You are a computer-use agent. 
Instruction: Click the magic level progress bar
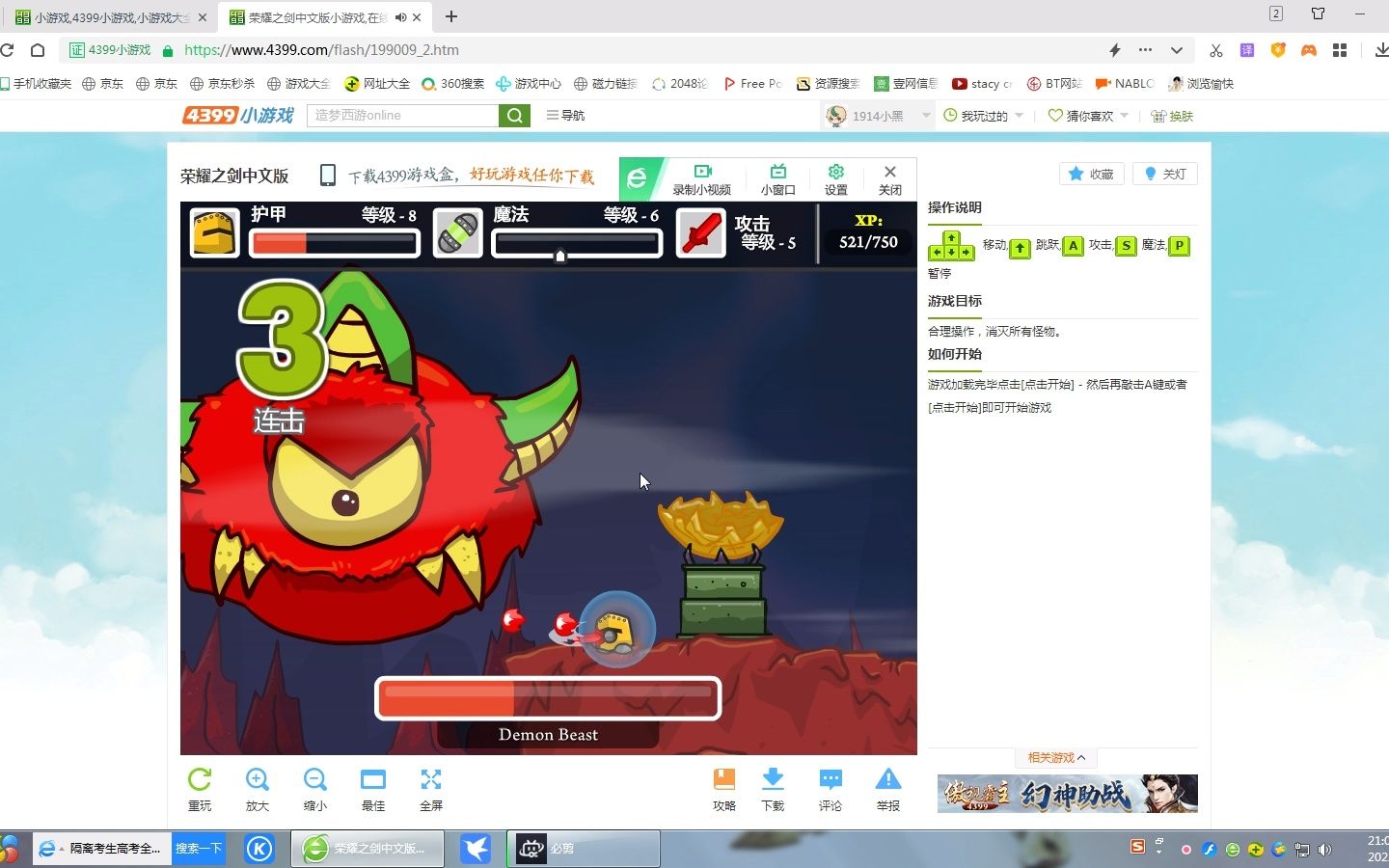577,243
